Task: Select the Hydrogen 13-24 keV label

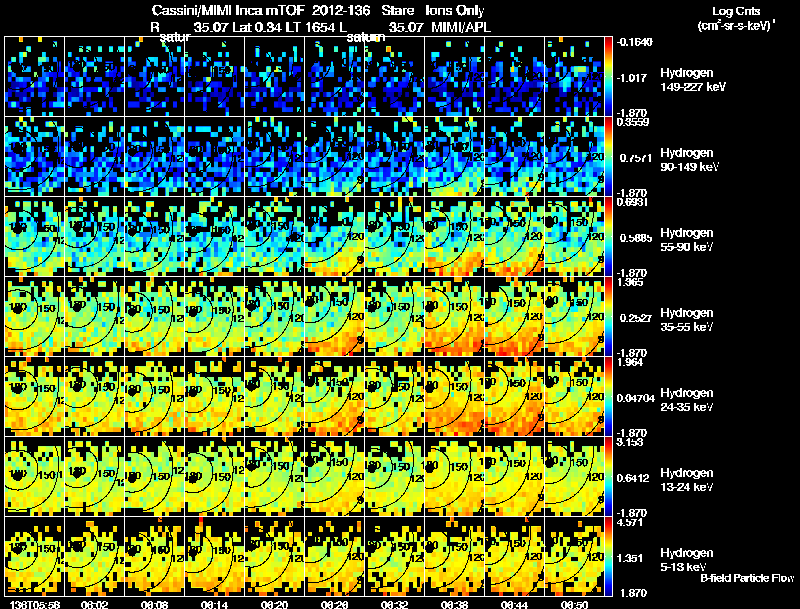Action: (x=687, y=479)
